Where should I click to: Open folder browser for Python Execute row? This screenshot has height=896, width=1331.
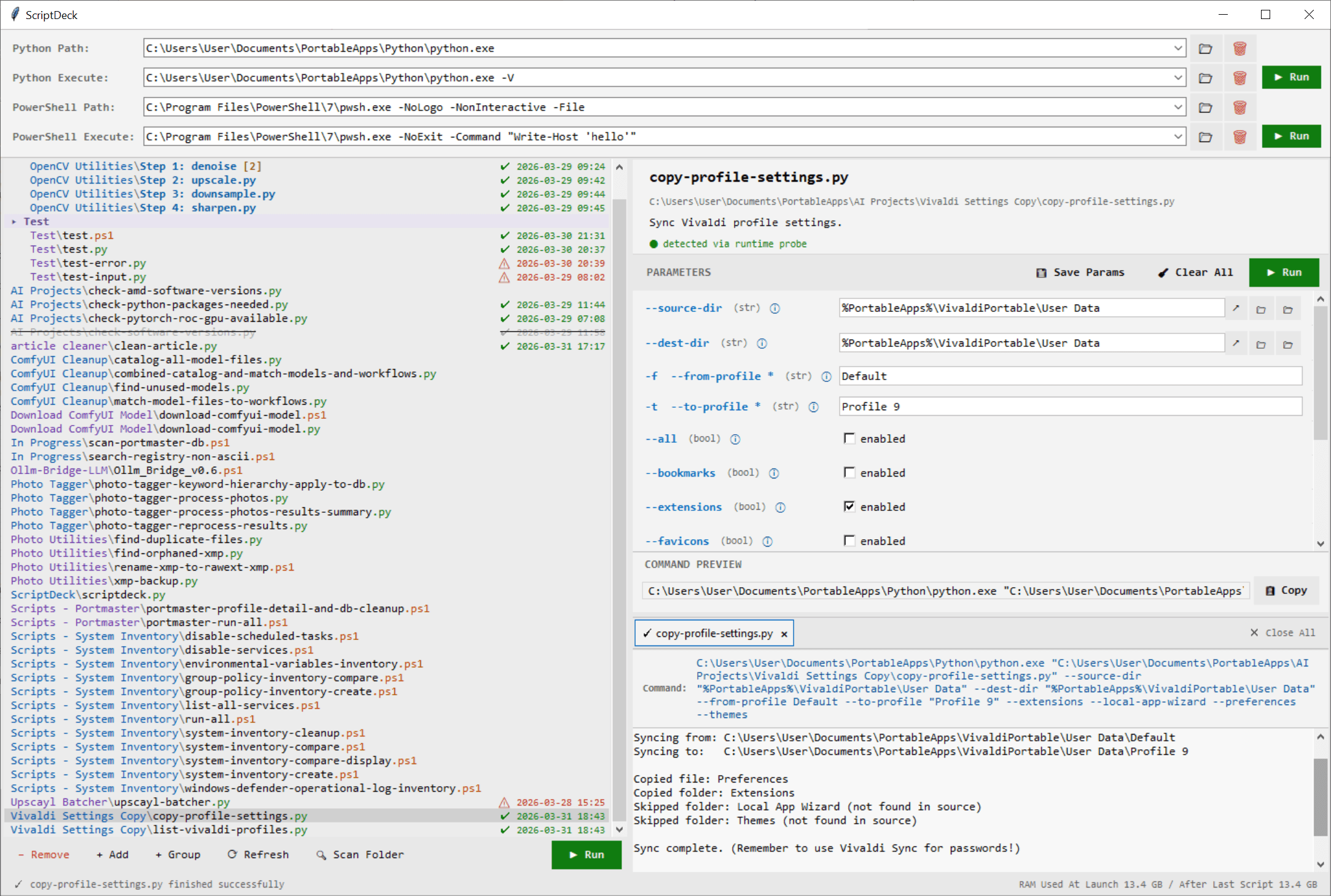(1205, 78)
